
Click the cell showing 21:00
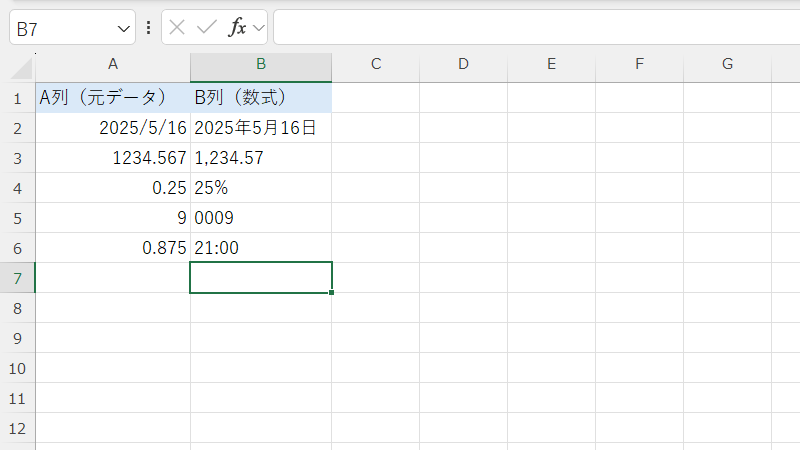[261, 248]
